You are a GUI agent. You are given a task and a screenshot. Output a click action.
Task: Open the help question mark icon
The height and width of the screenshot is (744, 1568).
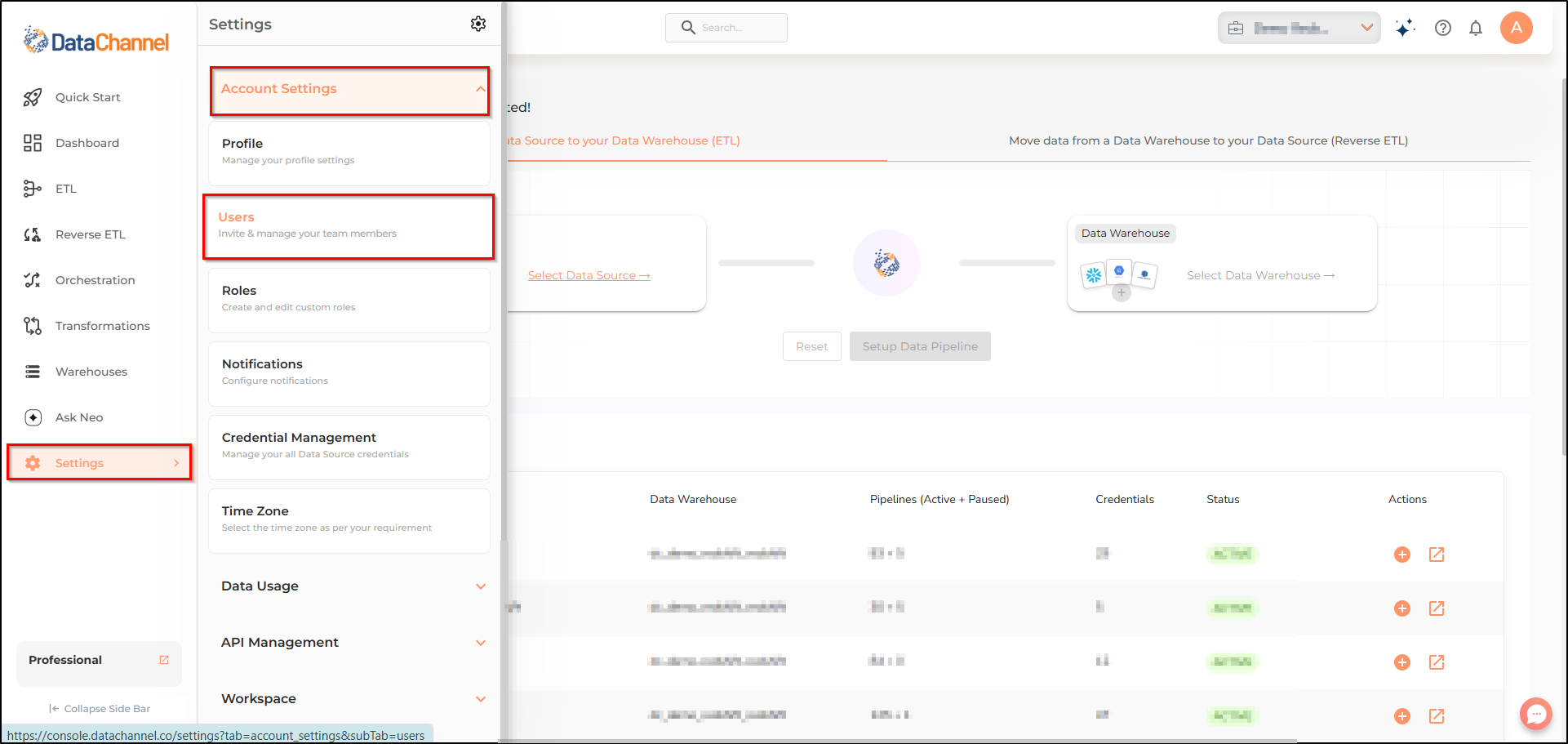click(1443, 28)
